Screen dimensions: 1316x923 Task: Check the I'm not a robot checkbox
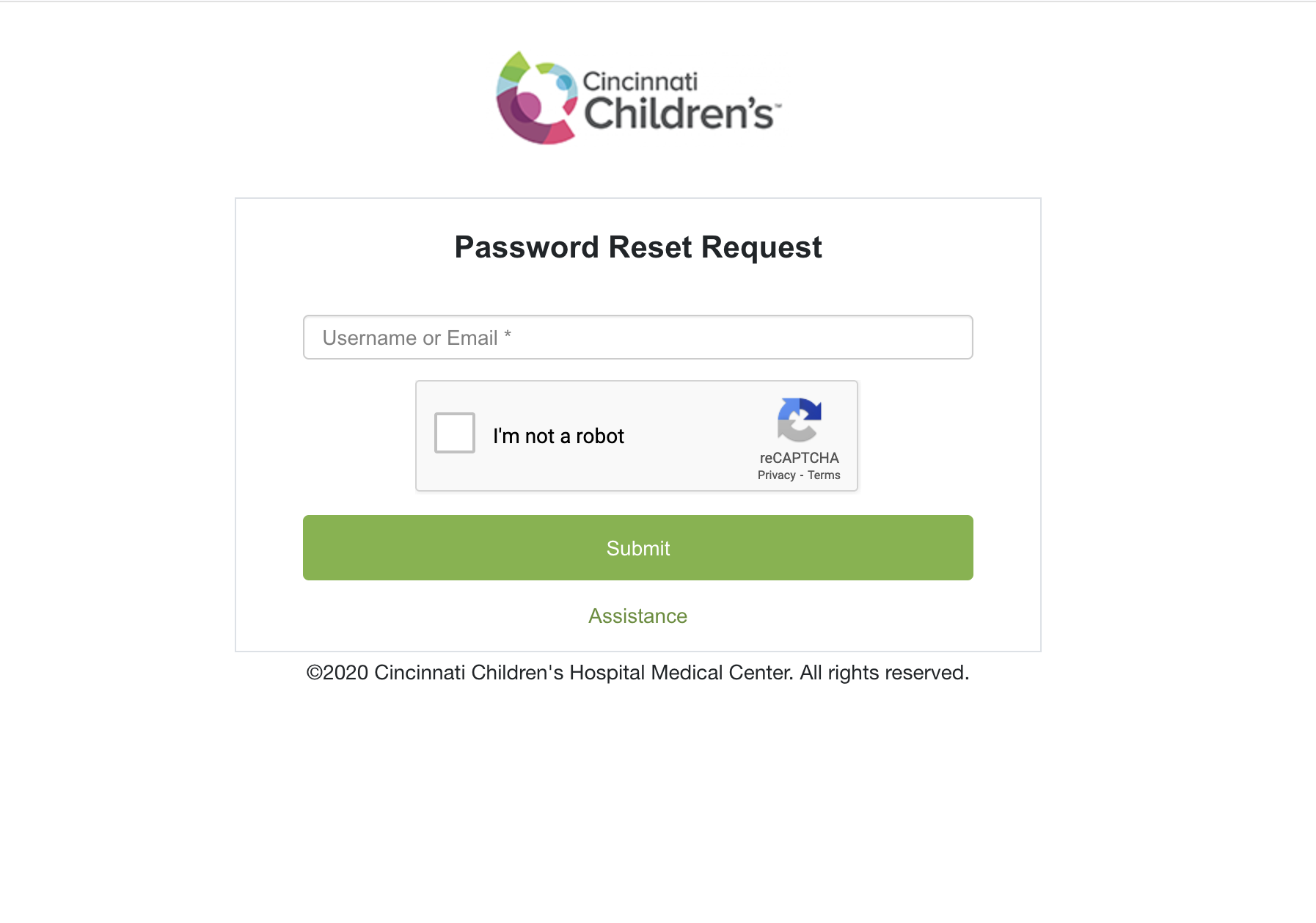pyautogui.click(x=455, y=433)
